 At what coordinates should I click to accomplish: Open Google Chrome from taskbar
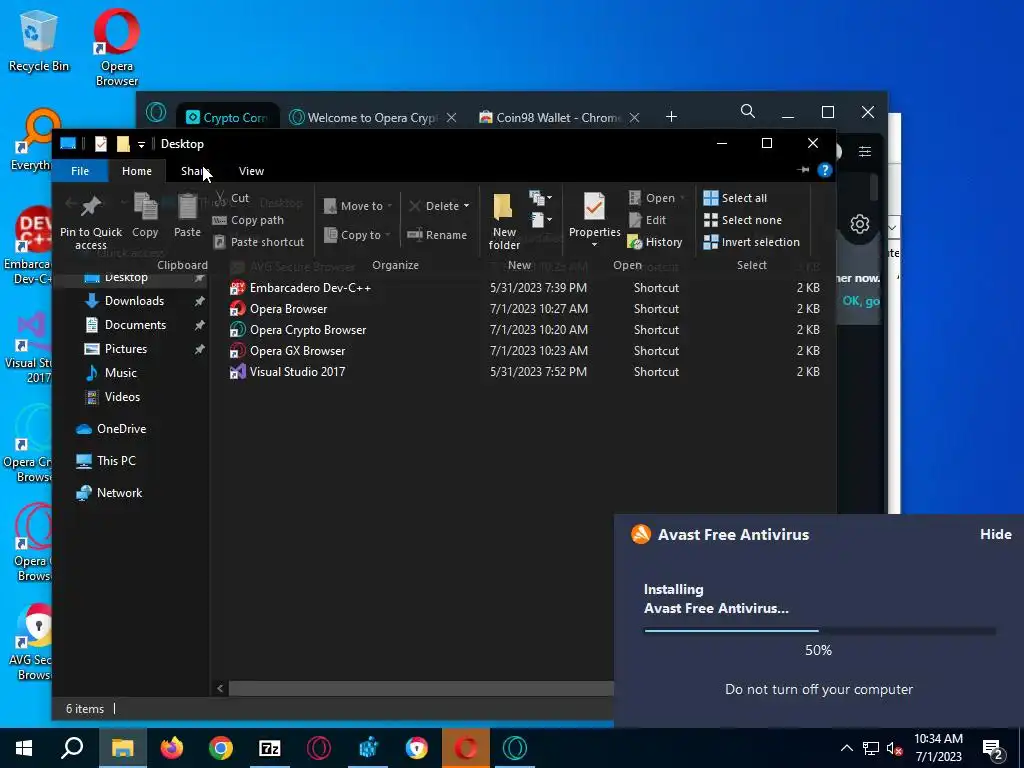click(x=221, y=748)
